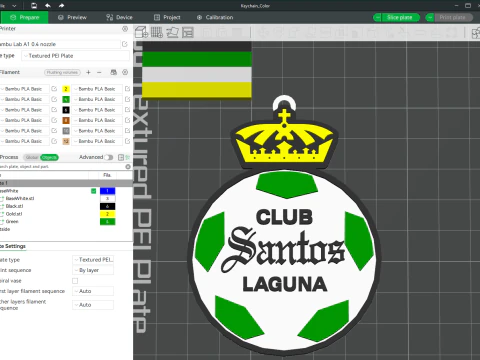The image size is (480, 360).
Task: Open the Device tab
Action: 119,17
